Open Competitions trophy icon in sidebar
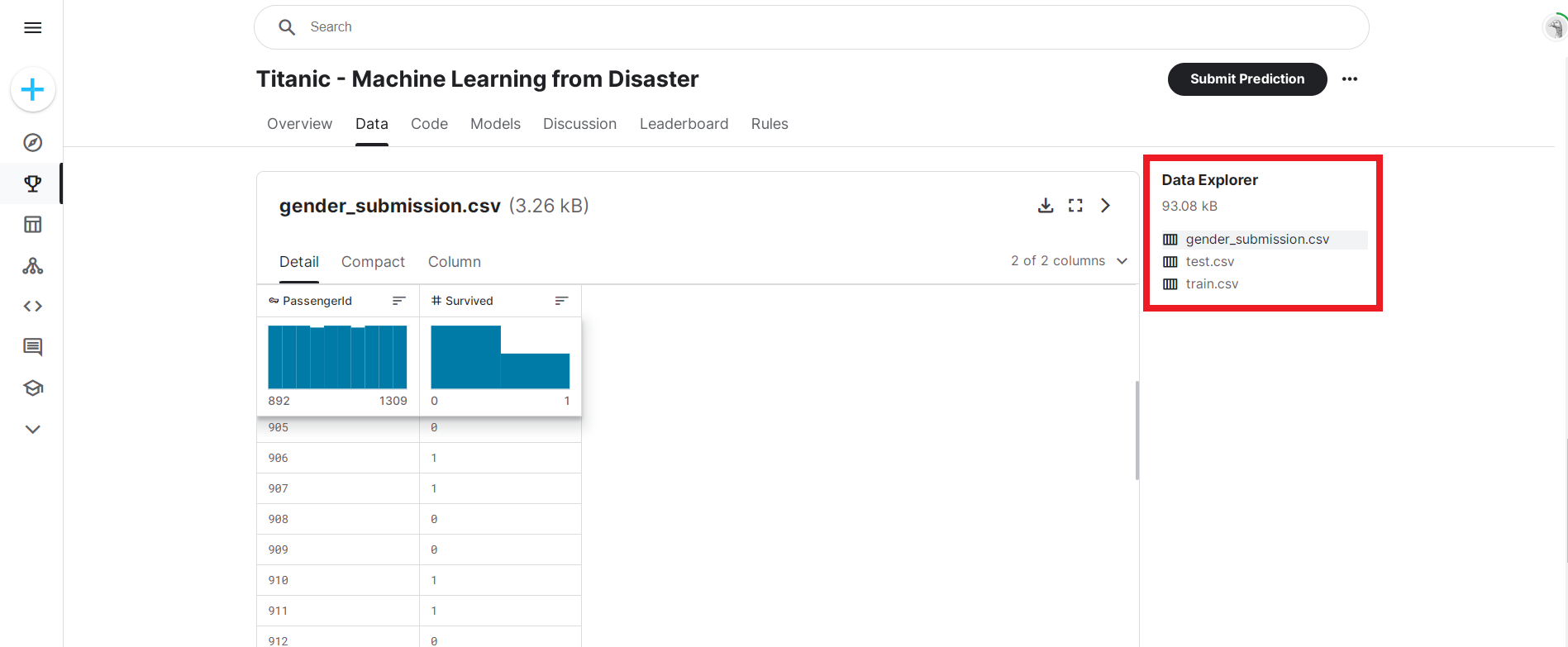The height and width of the screenshot is (647, 1568). pos(33,183)
